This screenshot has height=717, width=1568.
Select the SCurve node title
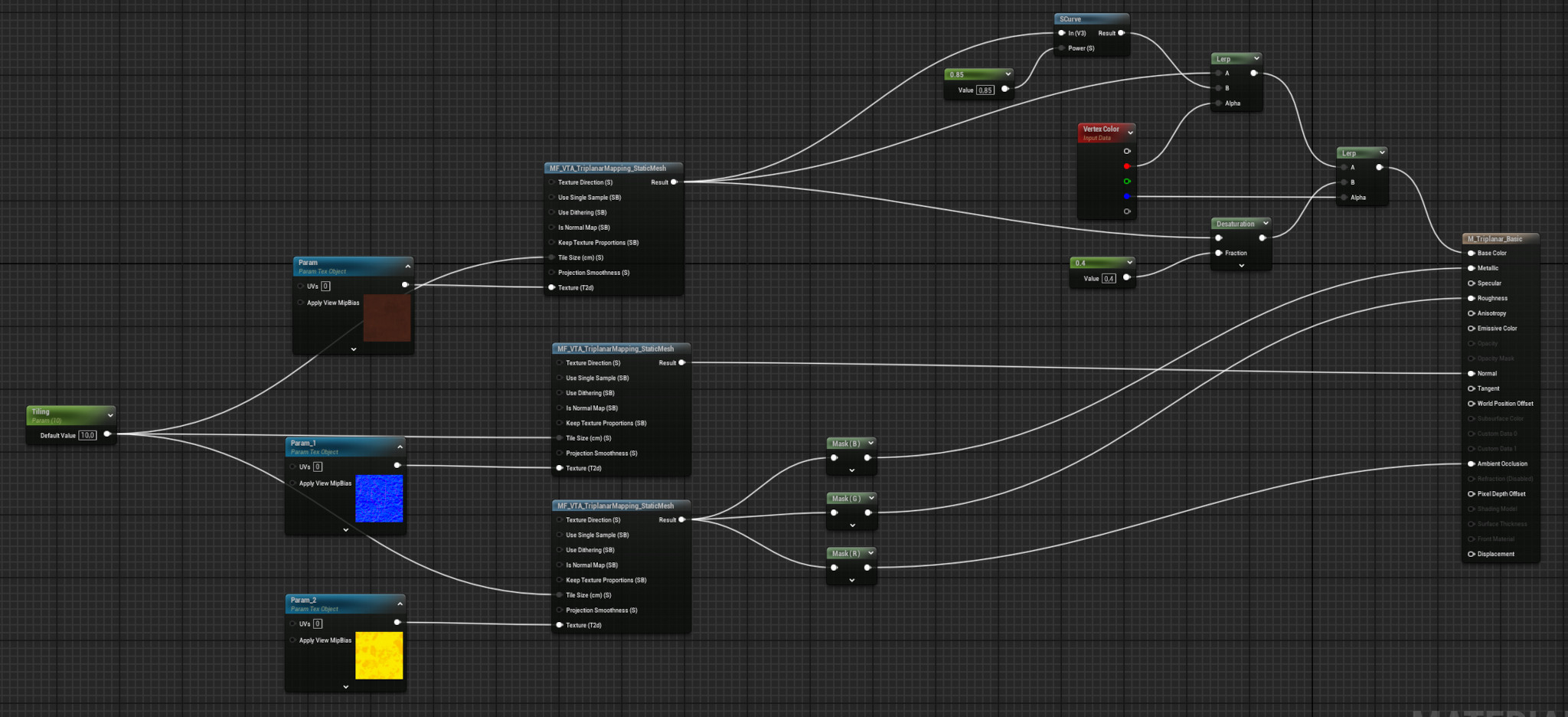pos(1070,19)
